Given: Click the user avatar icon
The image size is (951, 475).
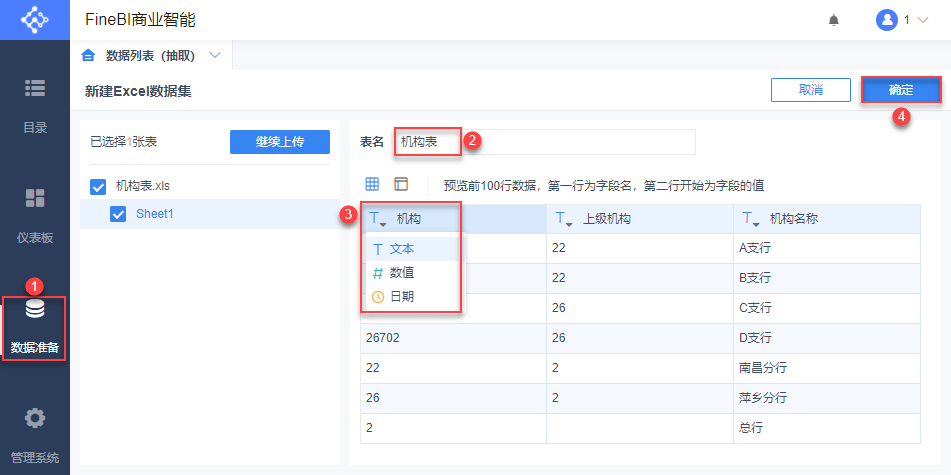Looking at the screenshot, I should pyautogui.click(x=886, y=20).
